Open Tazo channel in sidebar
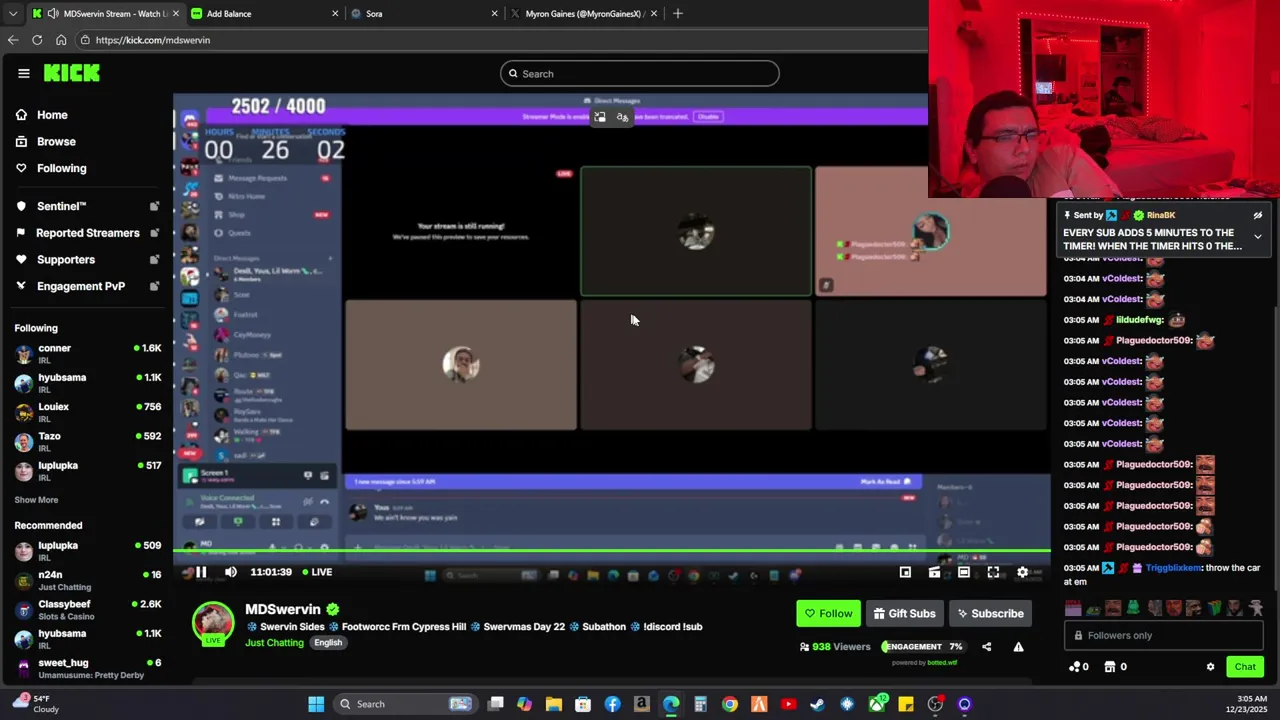 point(87,441)
